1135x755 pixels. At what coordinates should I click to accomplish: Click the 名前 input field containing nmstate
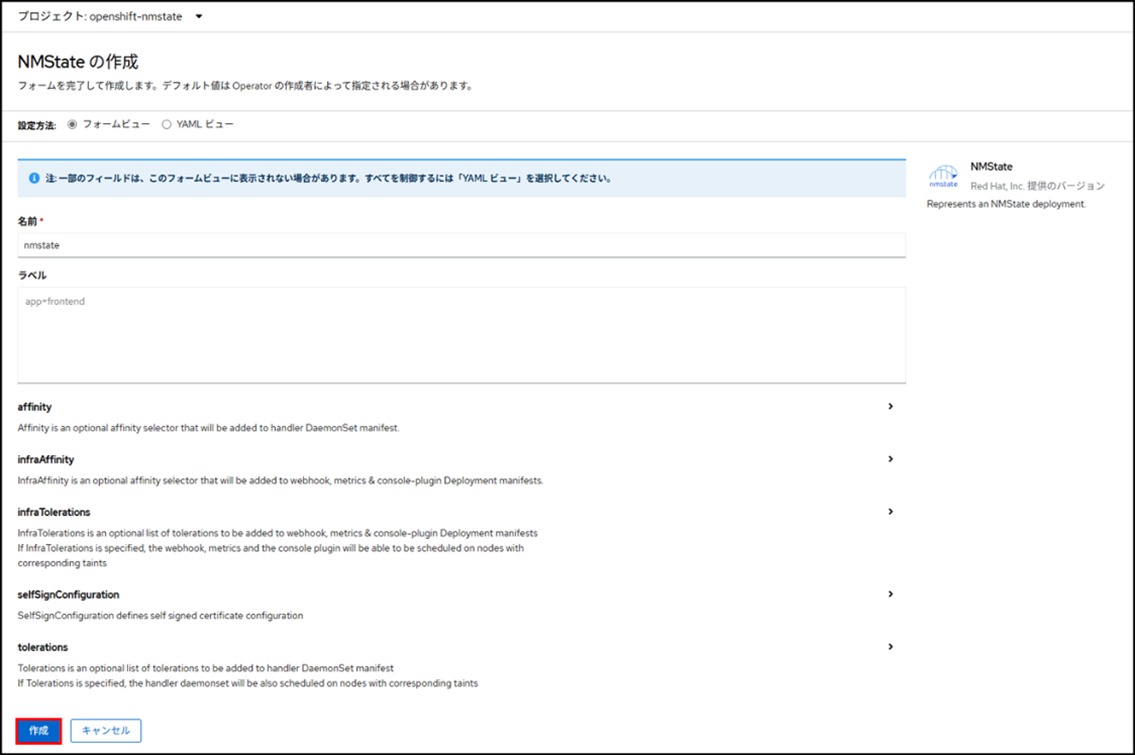461,245
